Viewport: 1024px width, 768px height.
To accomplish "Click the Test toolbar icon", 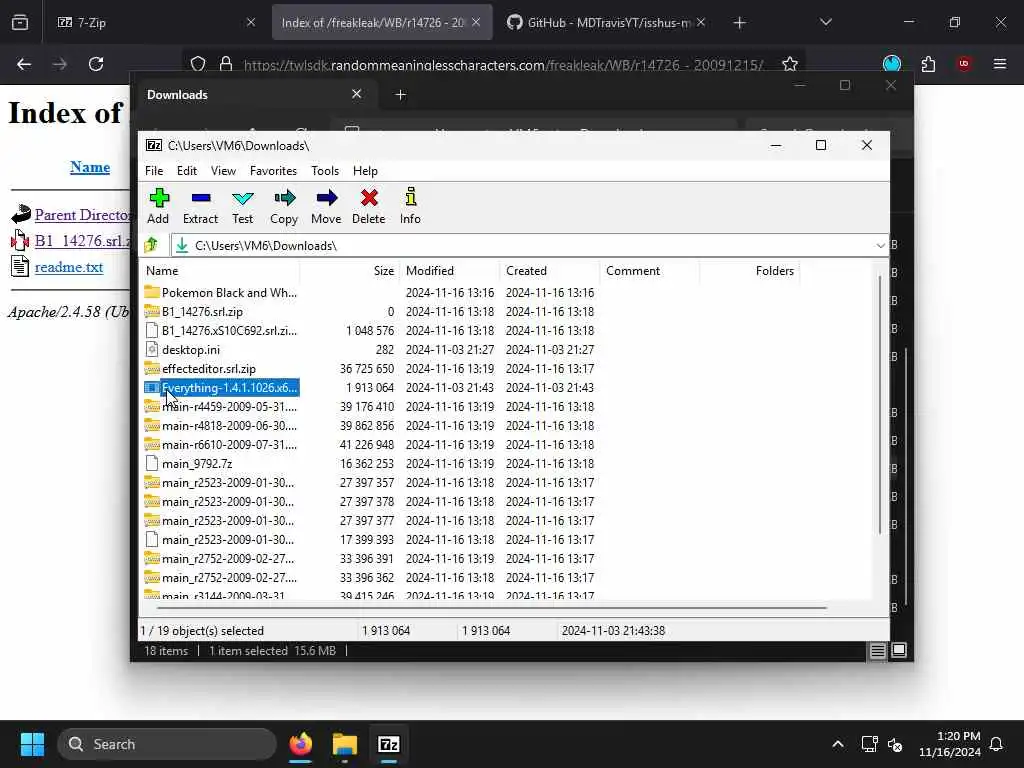I will click(x=242, y=206).
